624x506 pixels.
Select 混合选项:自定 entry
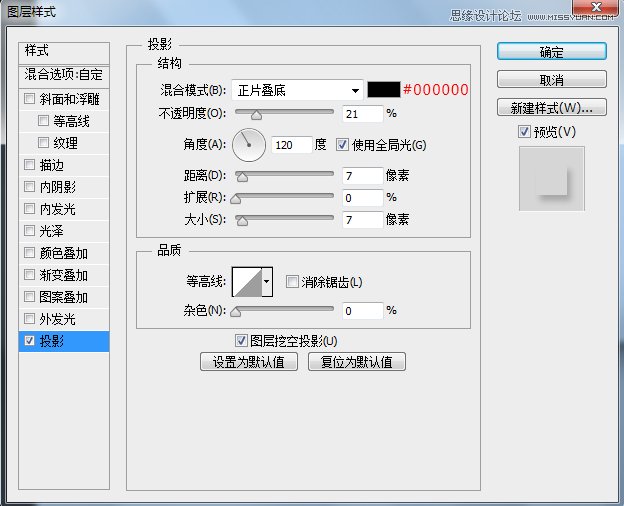pyautogui.click(x=64, y=76)
